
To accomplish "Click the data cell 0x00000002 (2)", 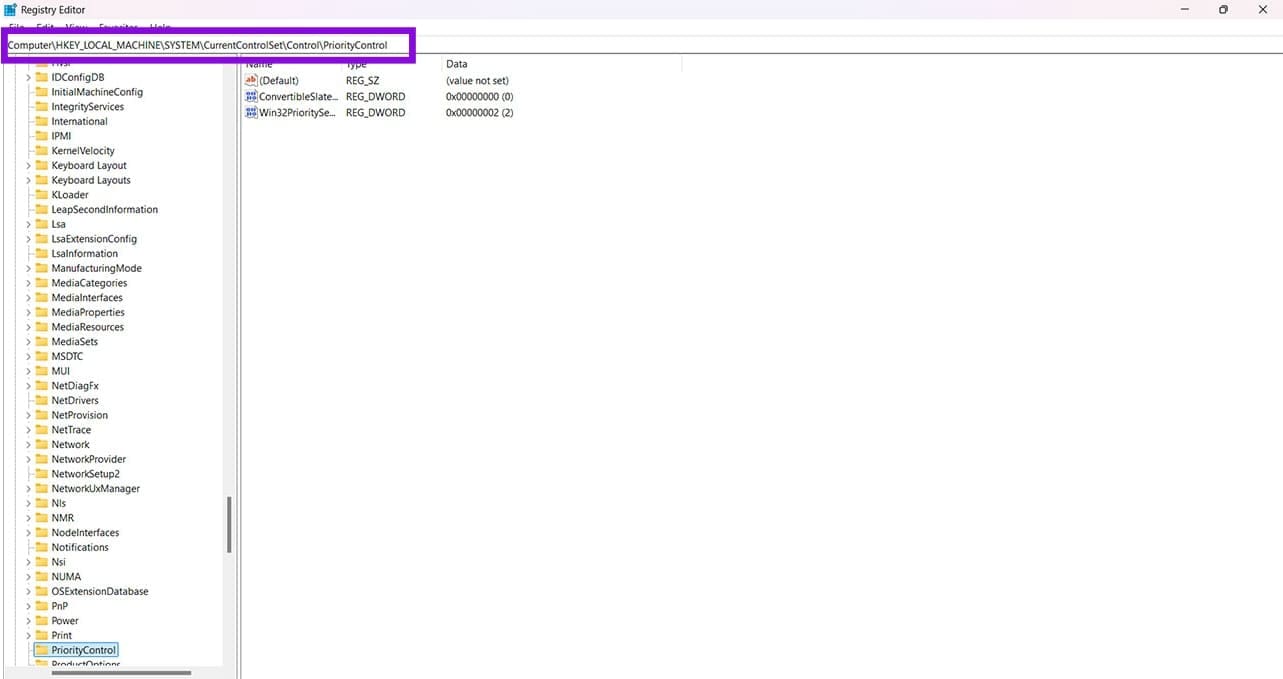I will 480,113.
